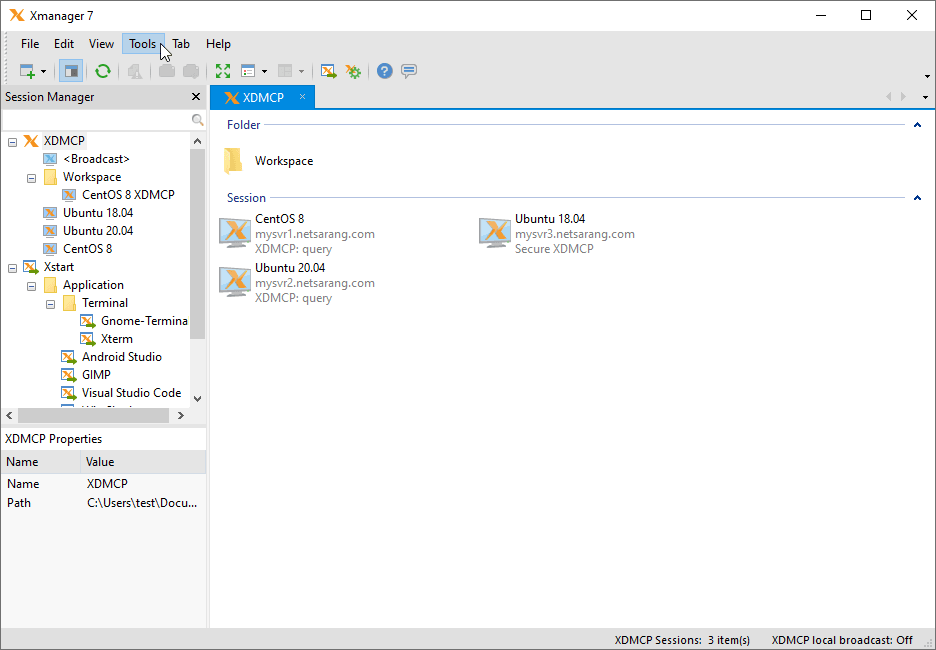Open the Edit menu
Image resolution: width=936 pixels, height=650 pixels.
click(x=64, y=44)
